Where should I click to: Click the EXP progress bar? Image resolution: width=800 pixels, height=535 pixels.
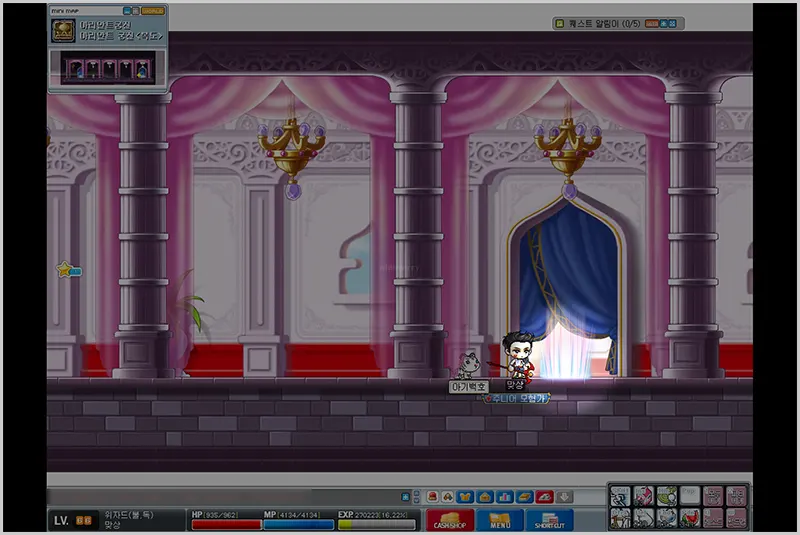(377, 524)
